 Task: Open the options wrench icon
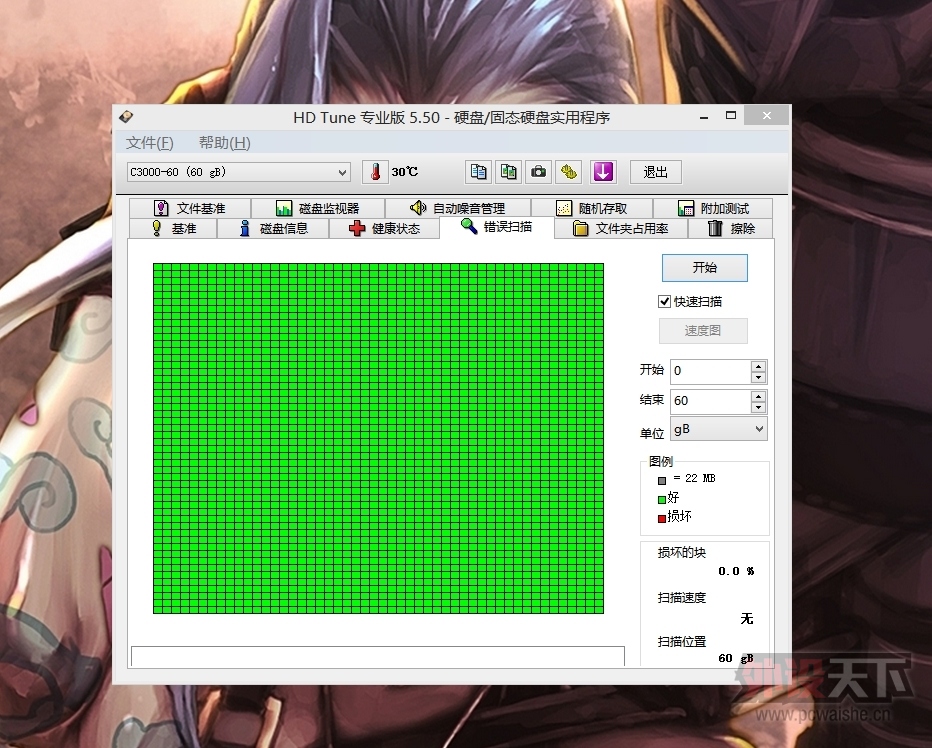(569, 172)
